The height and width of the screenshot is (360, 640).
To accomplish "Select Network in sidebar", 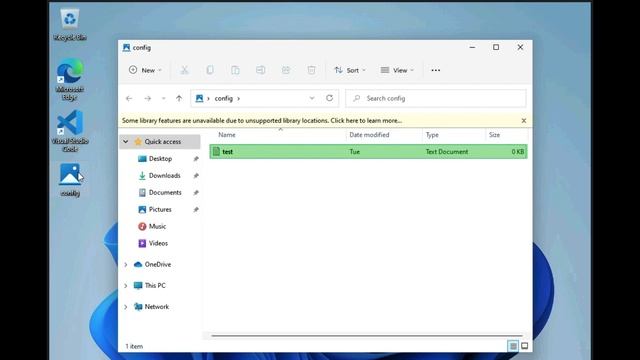I will (x=156, y=307).
